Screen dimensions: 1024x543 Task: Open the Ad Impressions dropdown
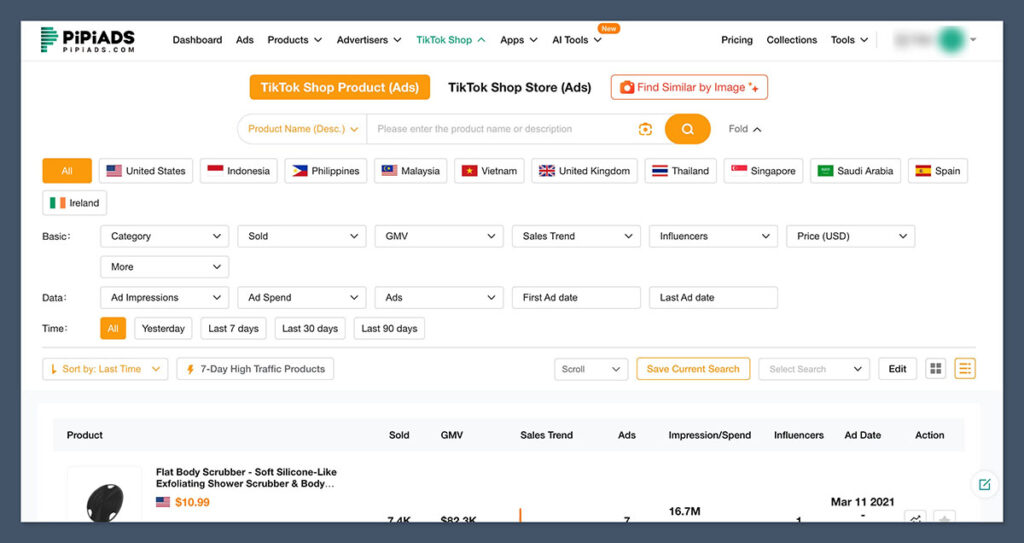click(165, 297)
